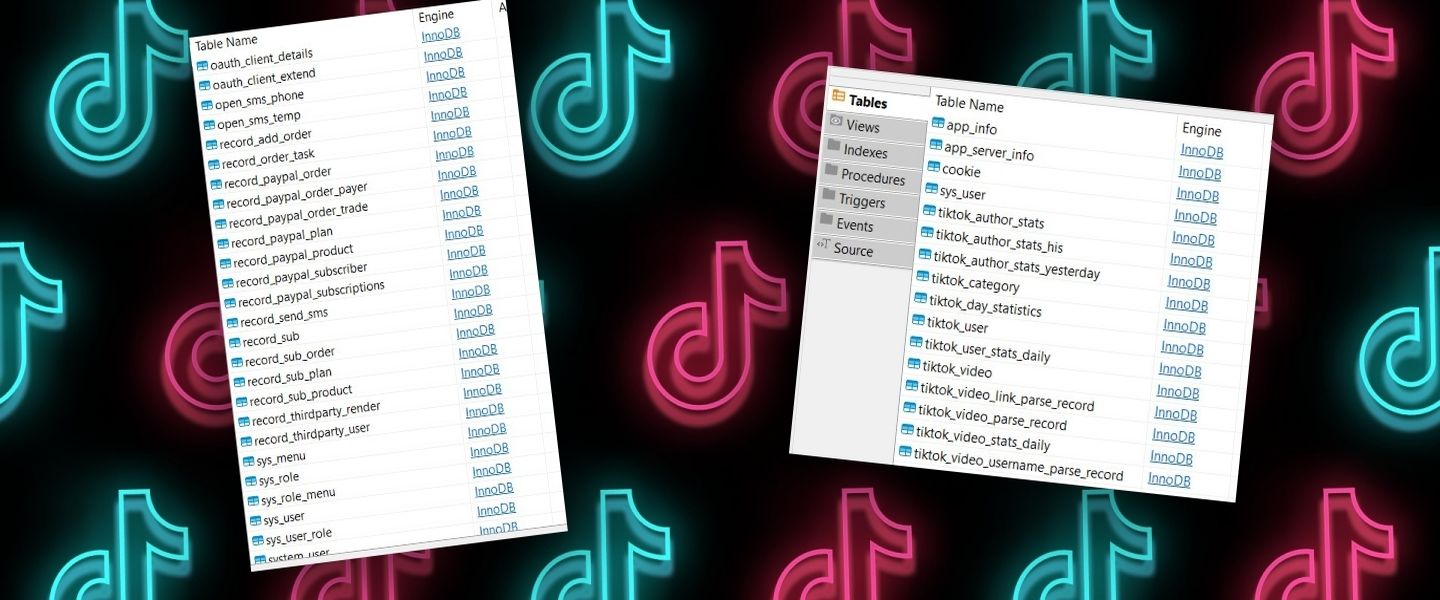
Task: Sort by Engine header in right panel
Action: point(1202,129)
